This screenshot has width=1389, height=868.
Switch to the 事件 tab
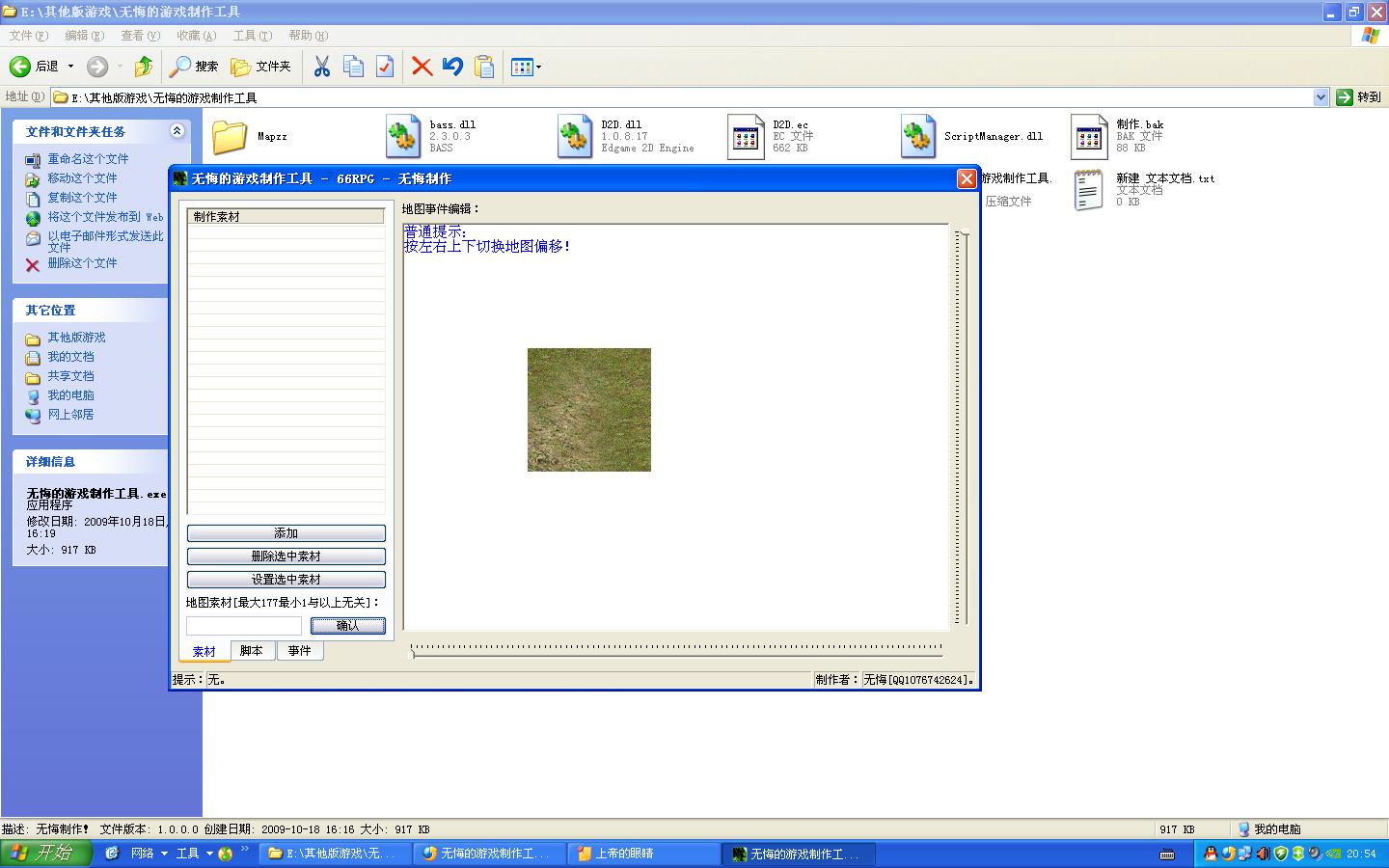coord(299,651)
